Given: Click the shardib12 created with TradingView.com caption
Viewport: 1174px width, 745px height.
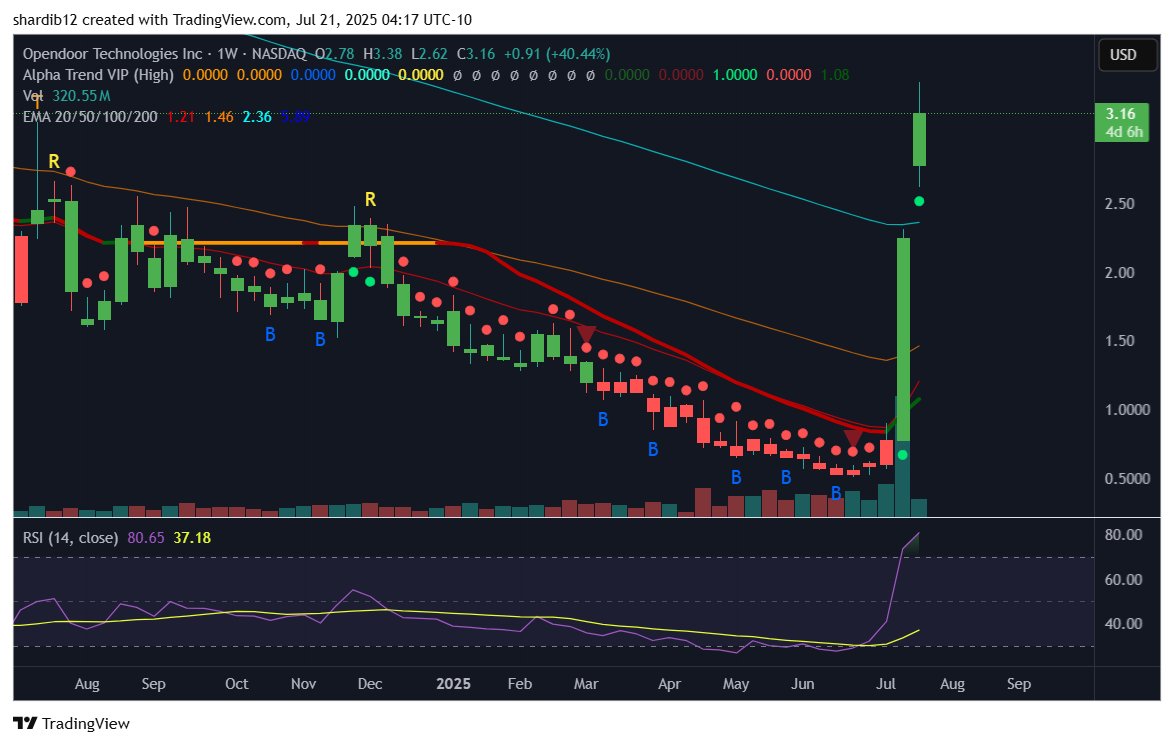Looking at the screenshot, I should 242,19.
